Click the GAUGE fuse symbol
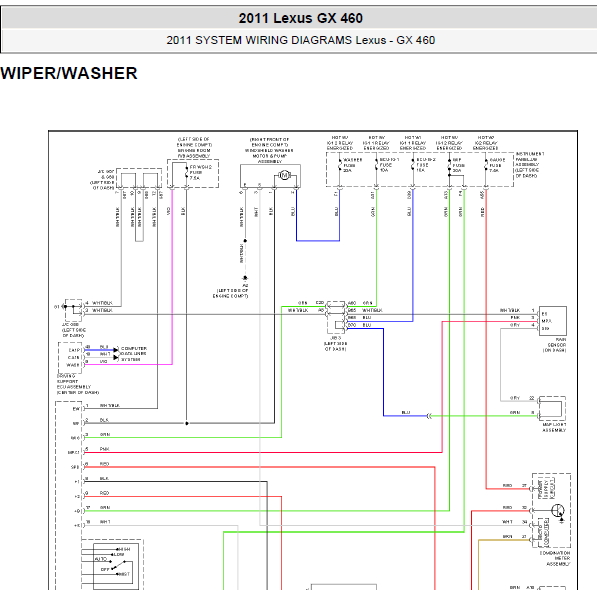 [485, 165]
